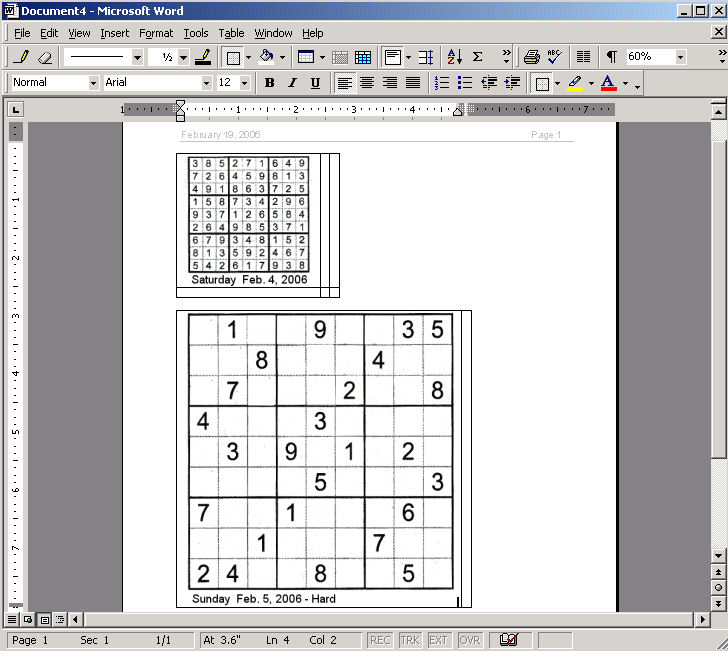
Task: Toggle Bold formatting
Action: coord(269,83)
